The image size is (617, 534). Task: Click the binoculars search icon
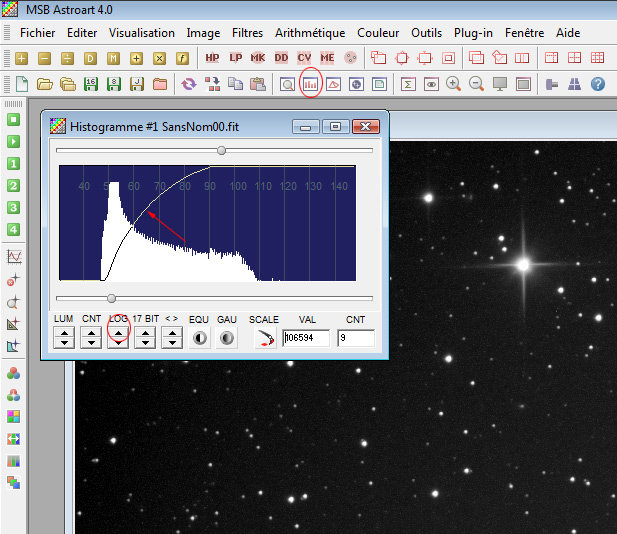(575, 84)
